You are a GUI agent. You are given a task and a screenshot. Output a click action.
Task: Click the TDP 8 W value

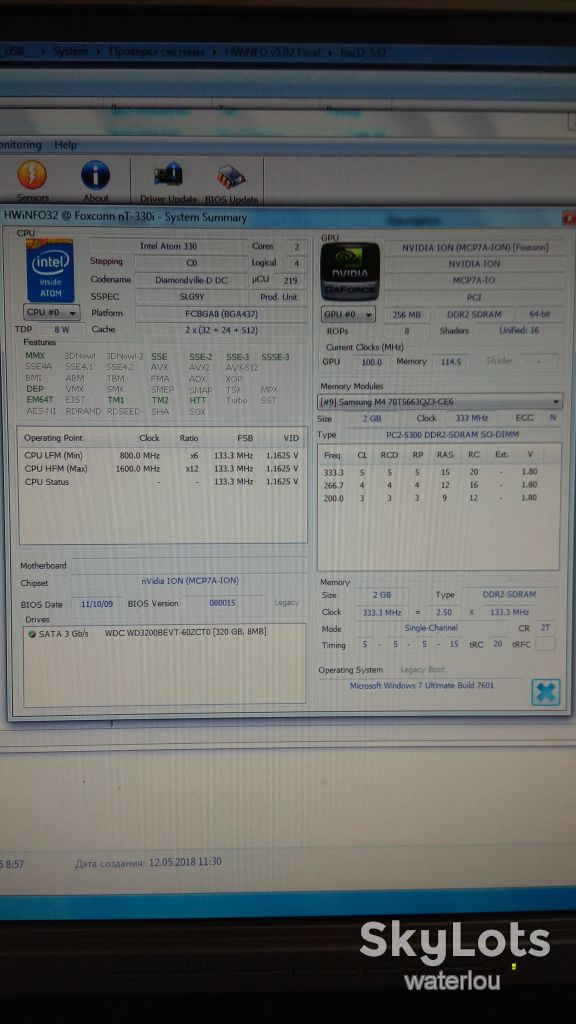pos(61,330)
